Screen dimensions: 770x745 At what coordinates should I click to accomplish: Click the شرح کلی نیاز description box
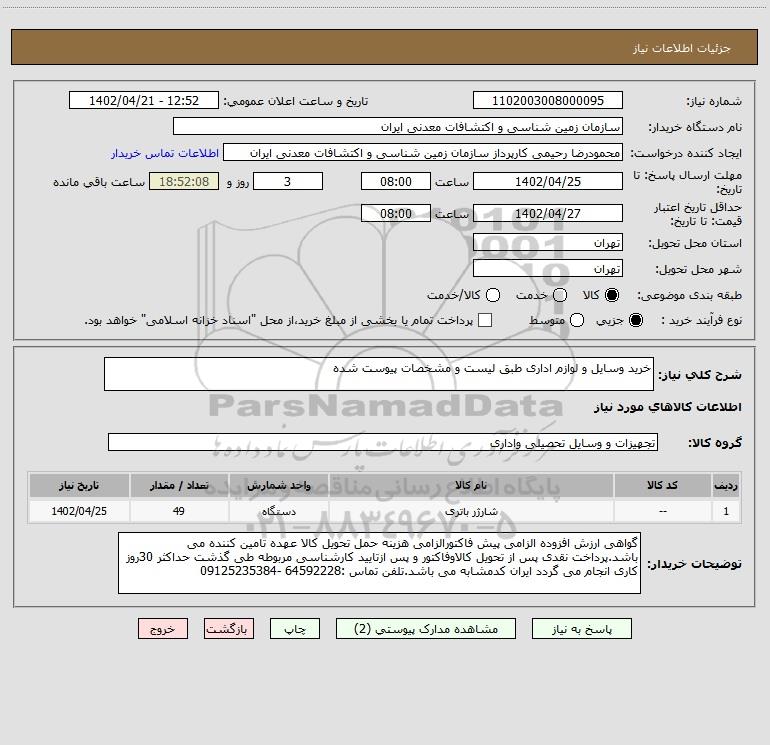coord(379,374)
